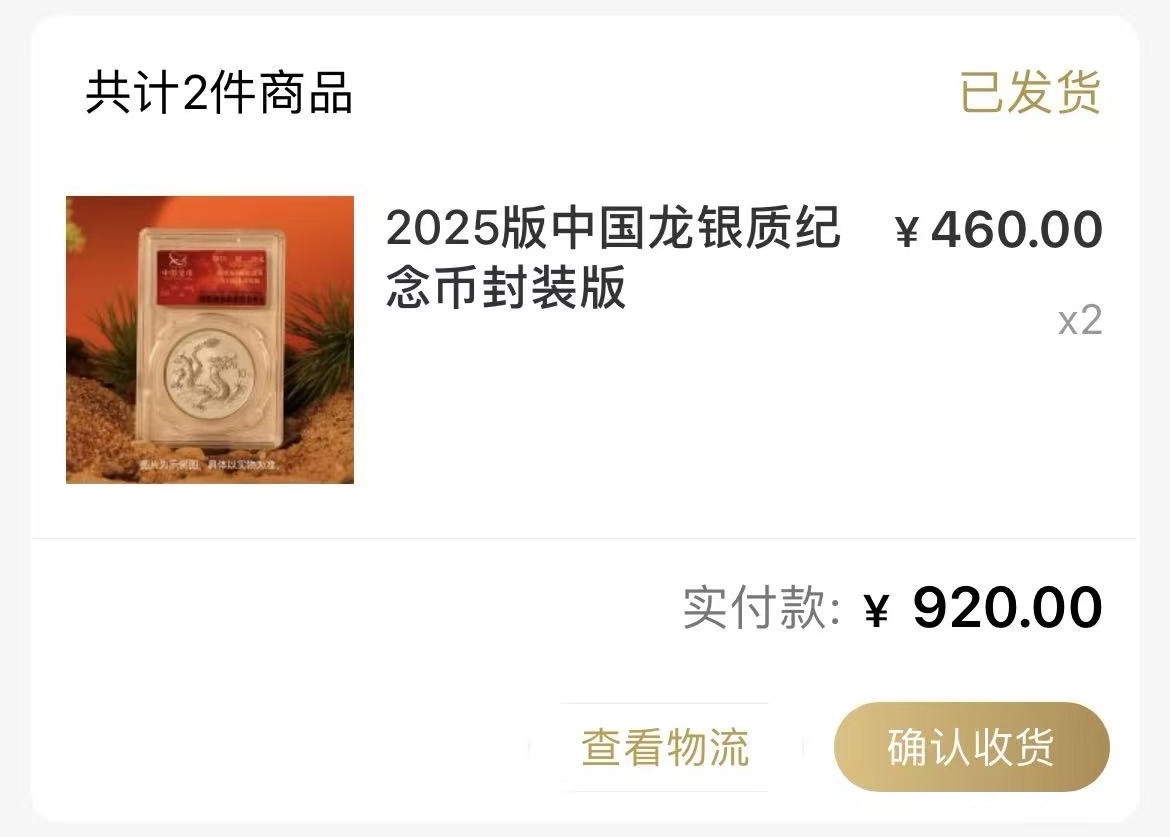Click the 念币封装版 second title line
Viewport: 1170px width, 837px height.
[506, 288]
